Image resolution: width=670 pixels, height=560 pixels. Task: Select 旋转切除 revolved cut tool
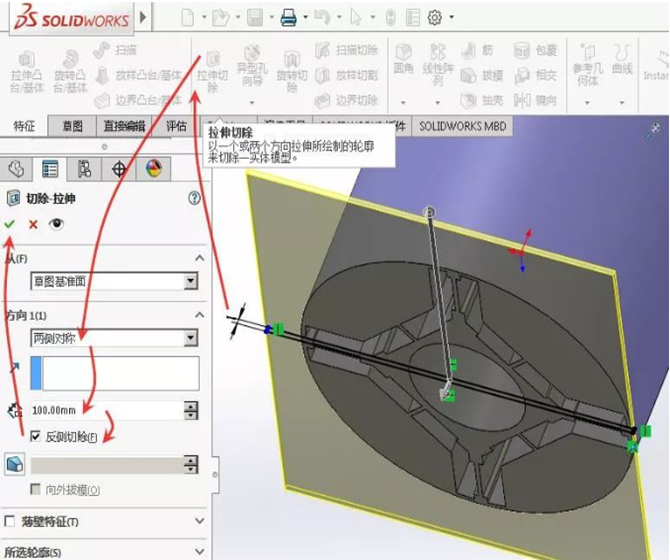pos(292,73)
